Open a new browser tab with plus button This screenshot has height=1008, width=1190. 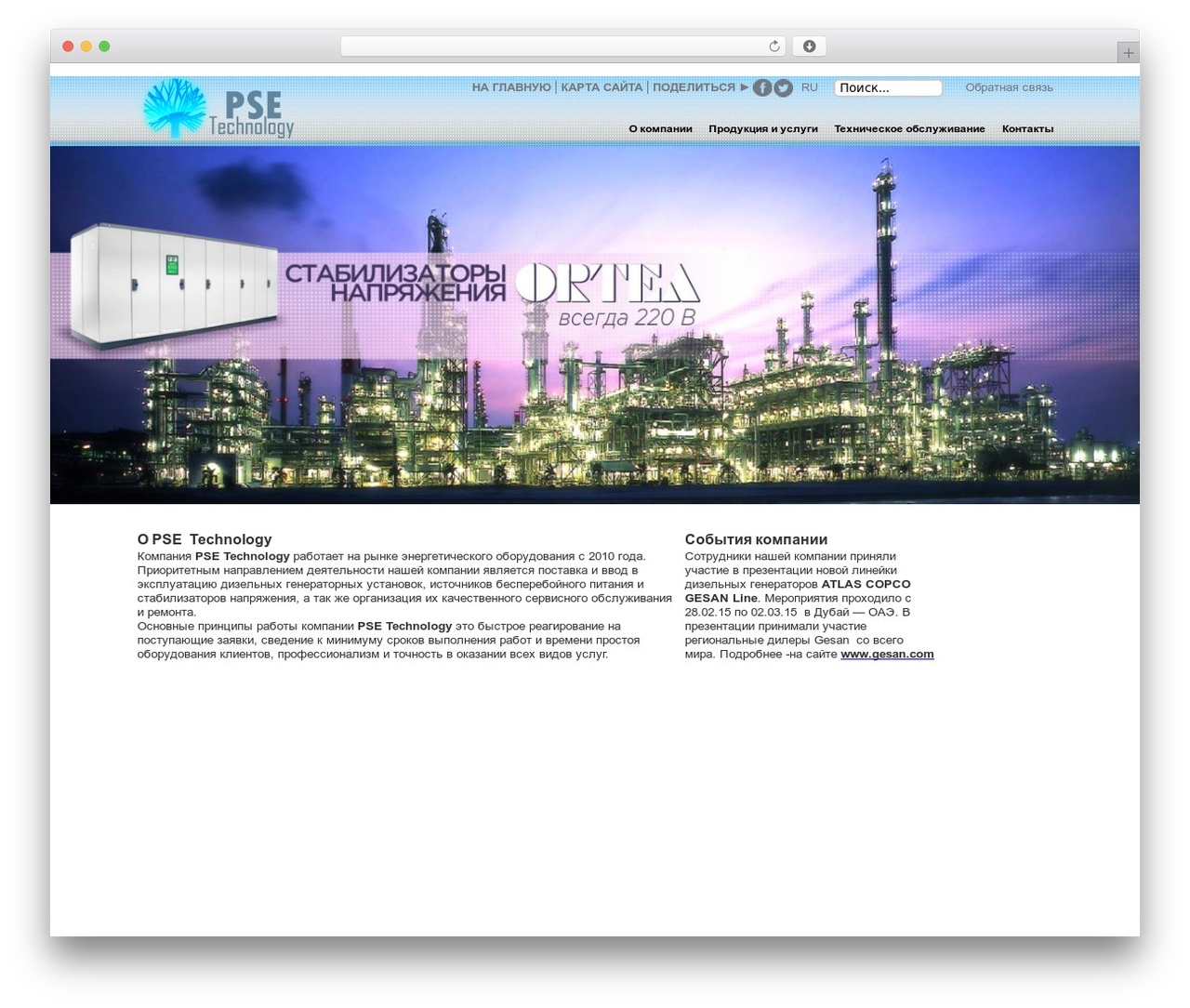1128,53
